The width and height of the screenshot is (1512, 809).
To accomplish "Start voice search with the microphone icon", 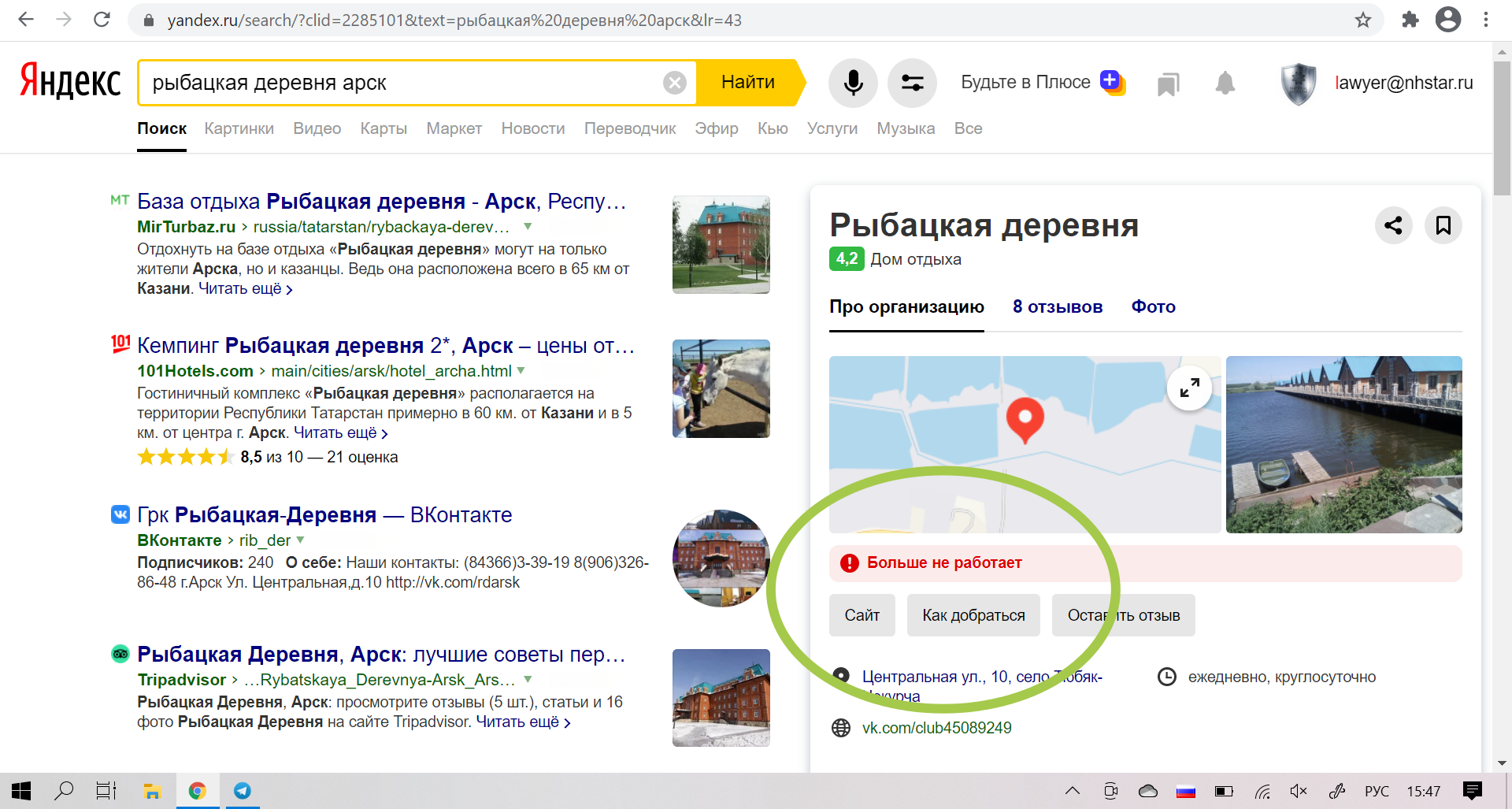I will tap(853, 83).
